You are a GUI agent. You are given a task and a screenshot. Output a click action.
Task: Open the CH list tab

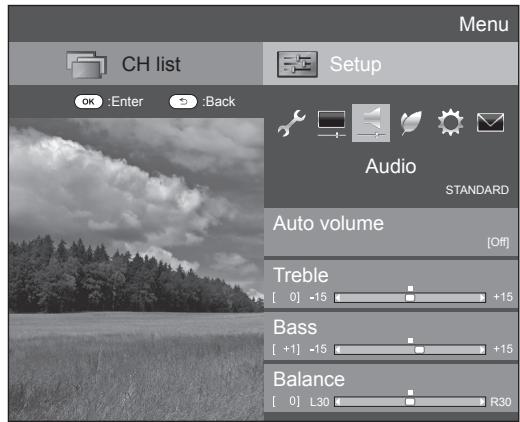(136, 64)
